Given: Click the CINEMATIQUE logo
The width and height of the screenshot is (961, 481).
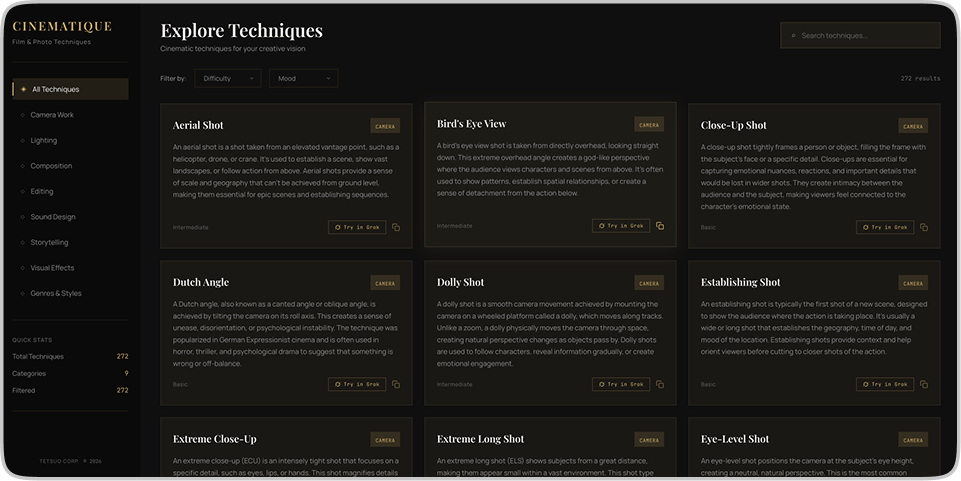Looking at the screenshot, I should tap(62, 26).
